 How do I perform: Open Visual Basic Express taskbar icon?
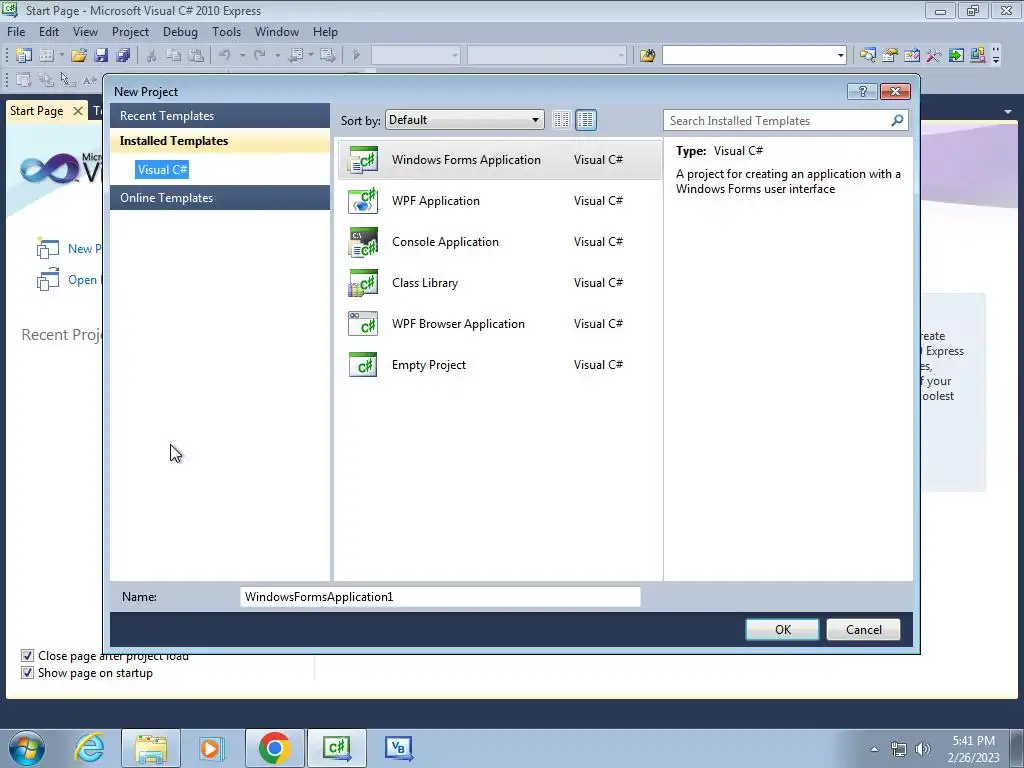[x=398, y=748]
